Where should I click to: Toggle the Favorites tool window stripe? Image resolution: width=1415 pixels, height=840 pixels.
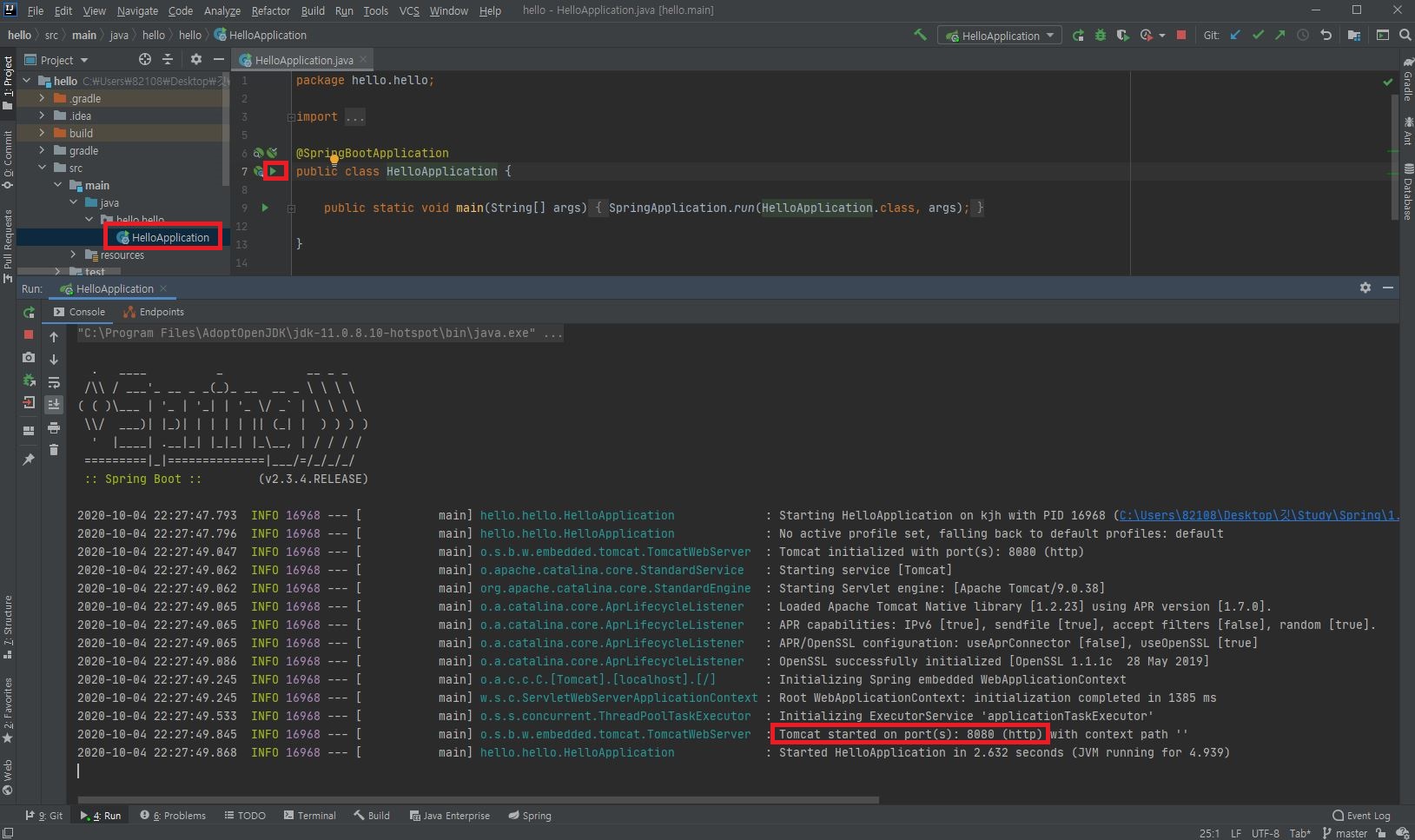click(x=8, y=711)
